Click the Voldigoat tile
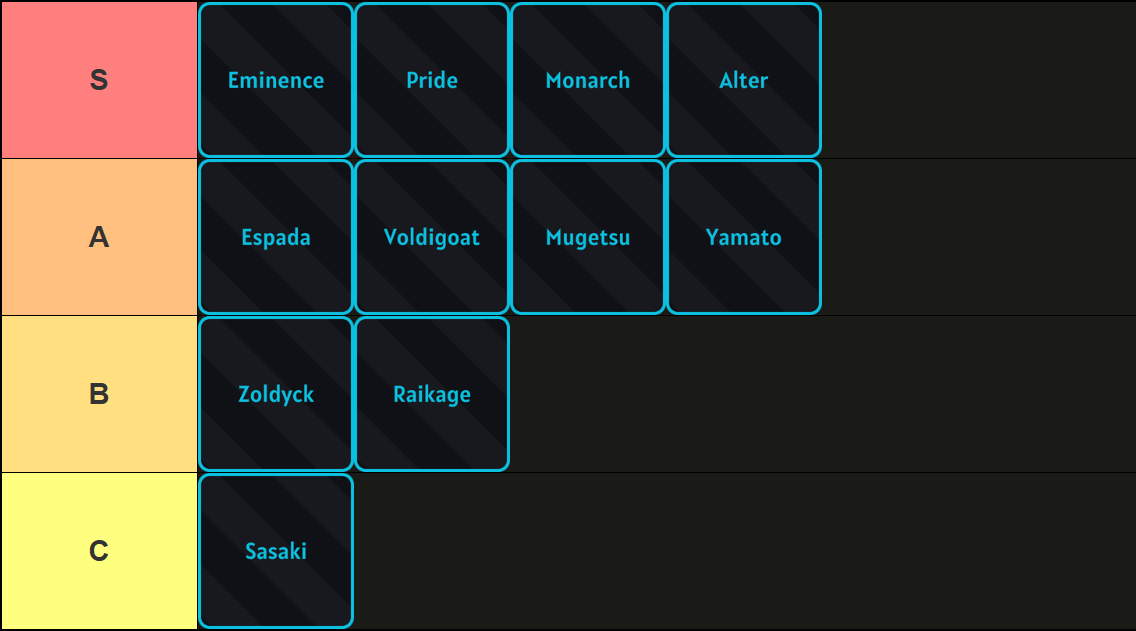 (431, 237)
